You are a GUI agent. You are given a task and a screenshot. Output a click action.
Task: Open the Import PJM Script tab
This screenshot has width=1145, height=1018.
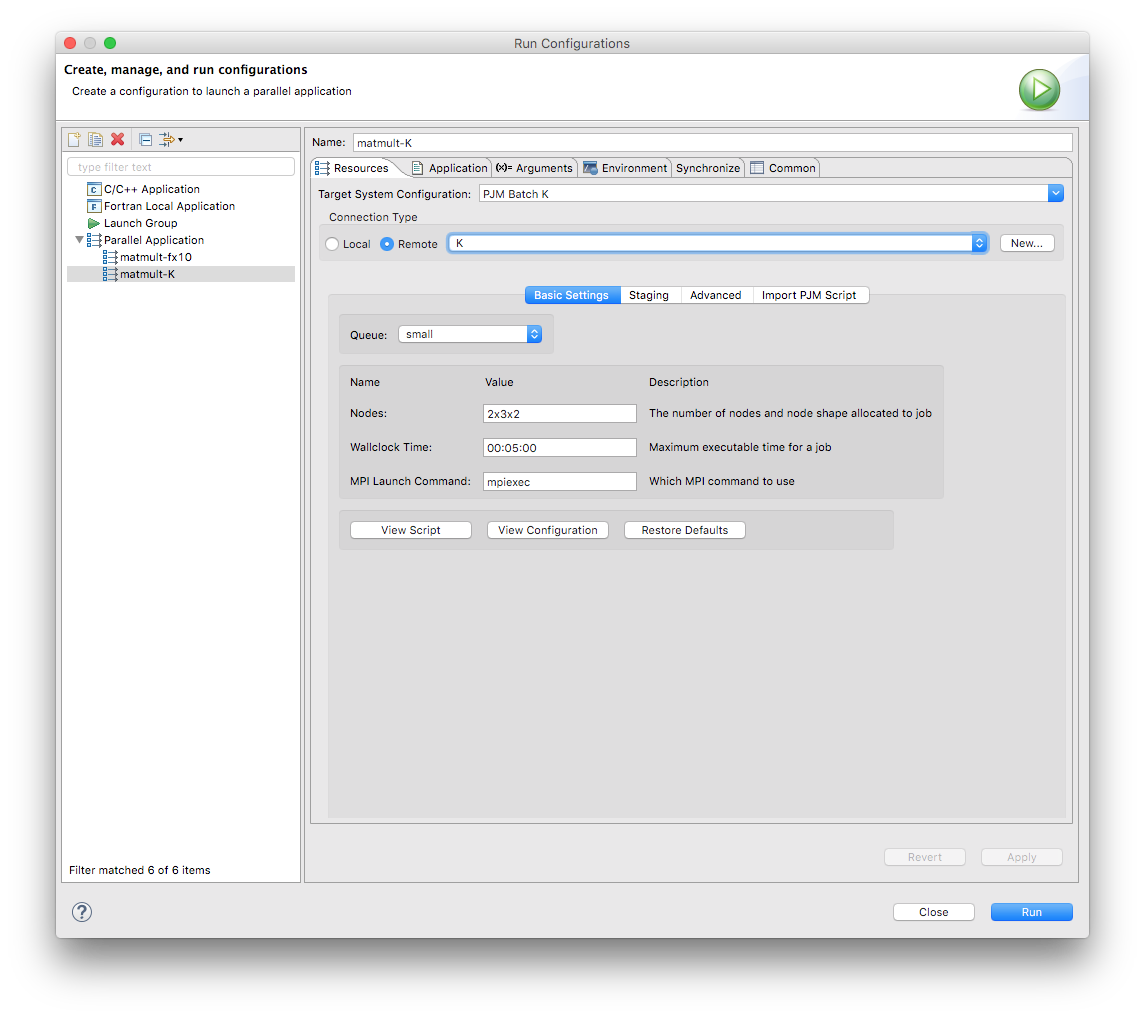click(x=808, y=295)
